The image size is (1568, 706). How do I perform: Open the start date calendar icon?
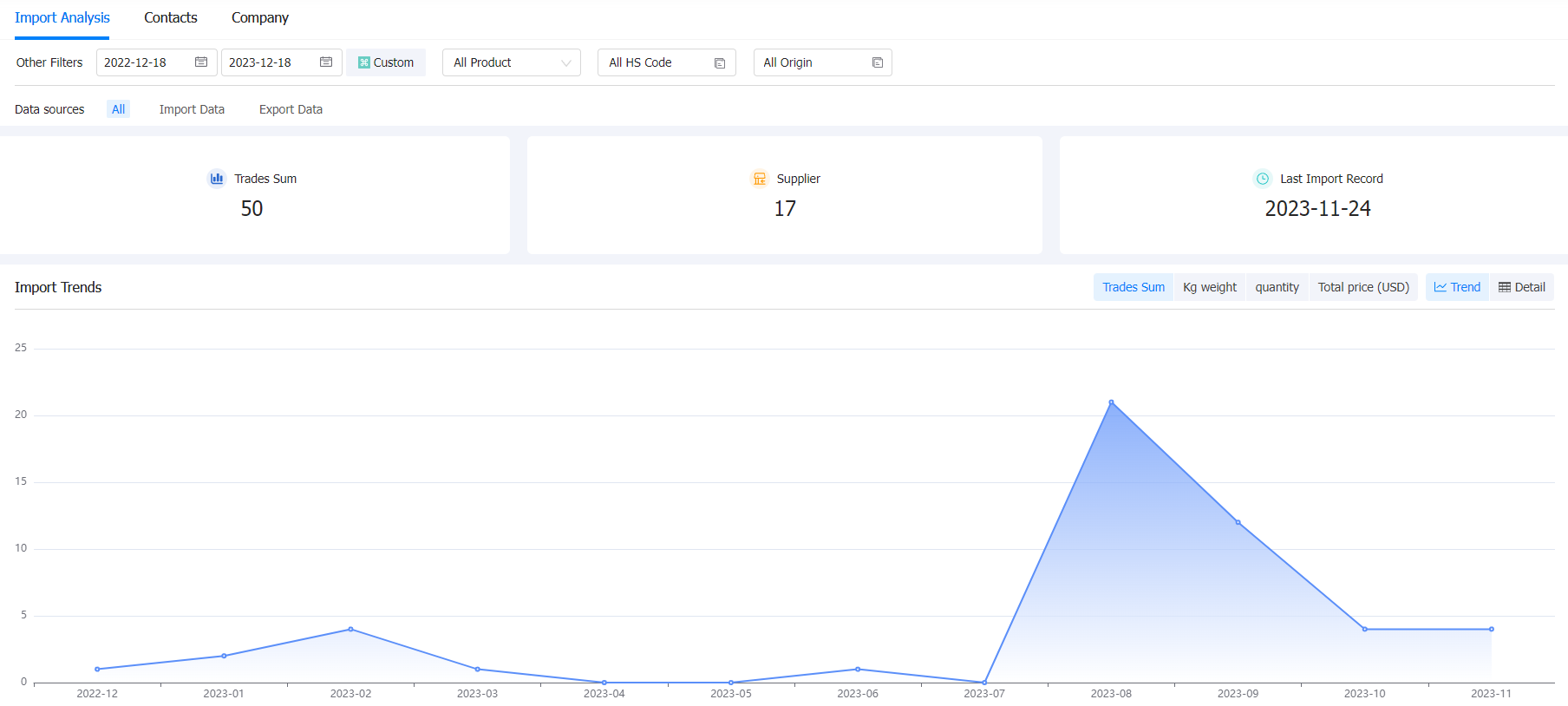(201, 62)
